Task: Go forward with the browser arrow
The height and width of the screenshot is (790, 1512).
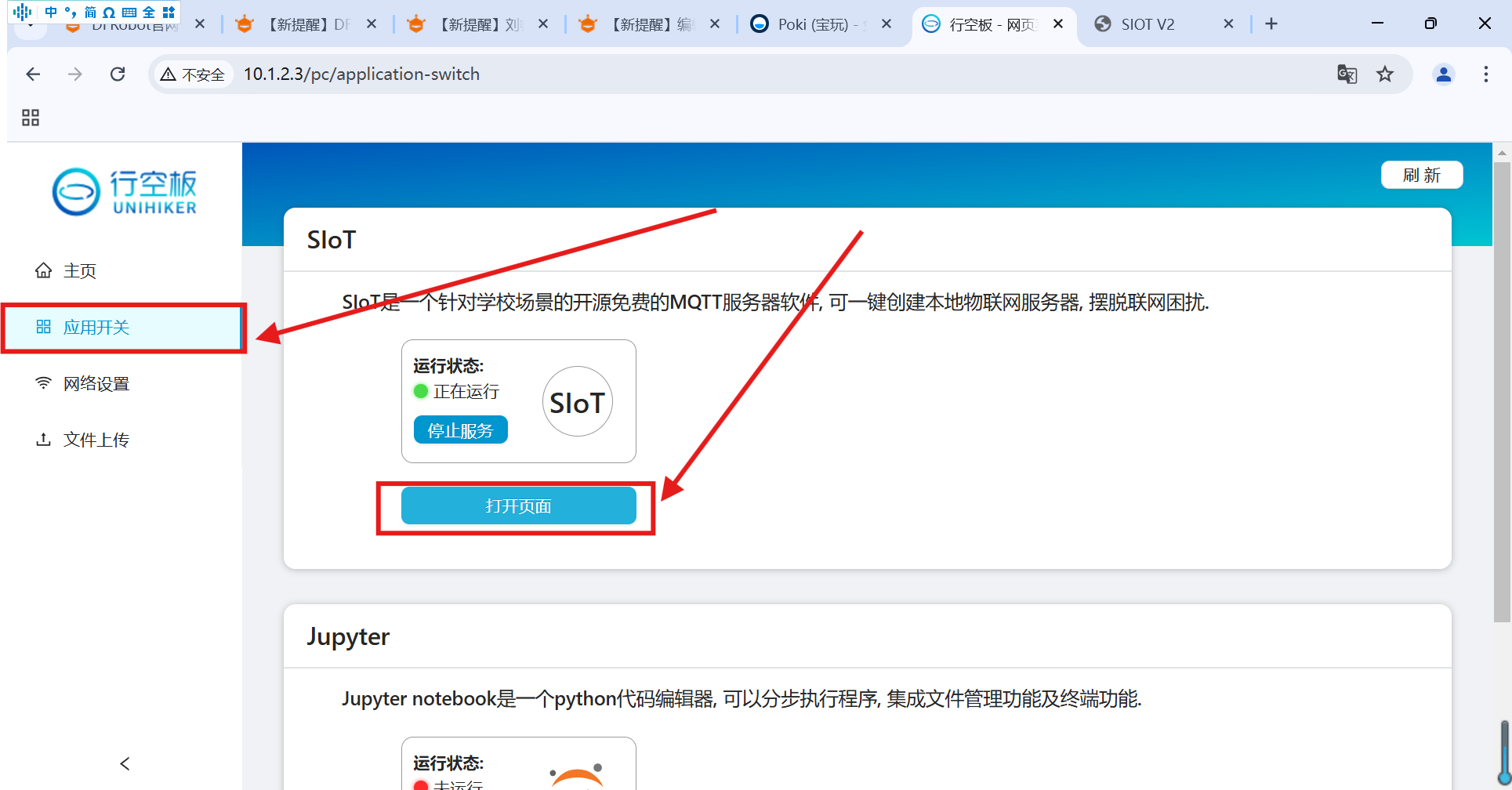Action: pyautogui.click(x=75, y=74)
